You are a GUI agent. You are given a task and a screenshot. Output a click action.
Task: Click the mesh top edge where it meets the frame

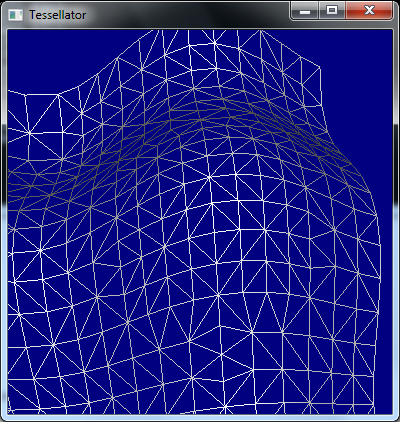click(x=207, y=31)
